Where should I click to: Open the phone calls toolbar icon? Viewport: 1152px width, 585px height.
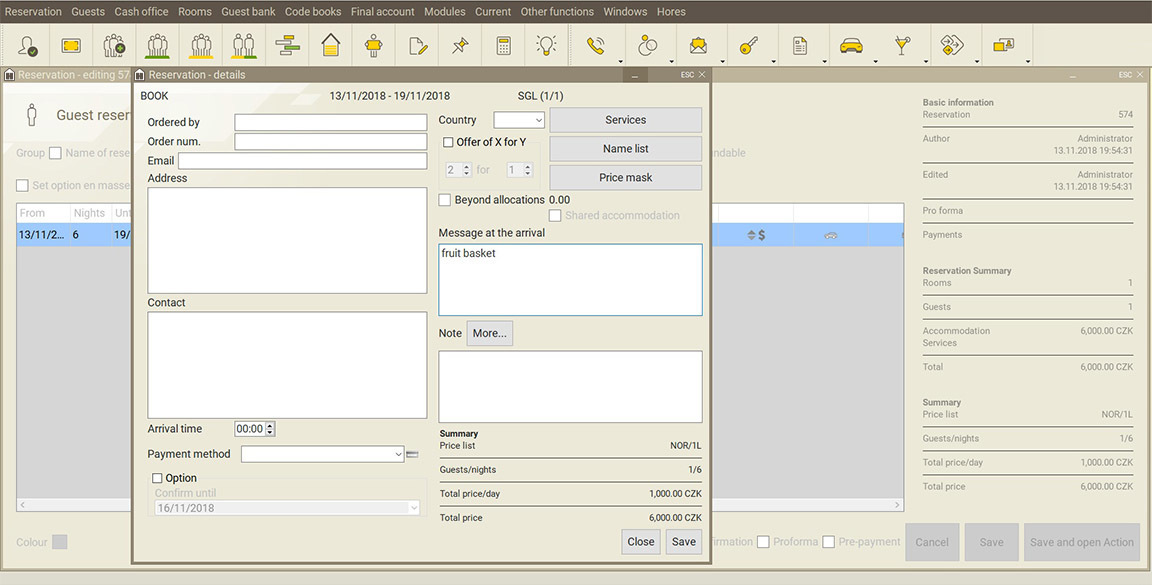click(596, 46)
